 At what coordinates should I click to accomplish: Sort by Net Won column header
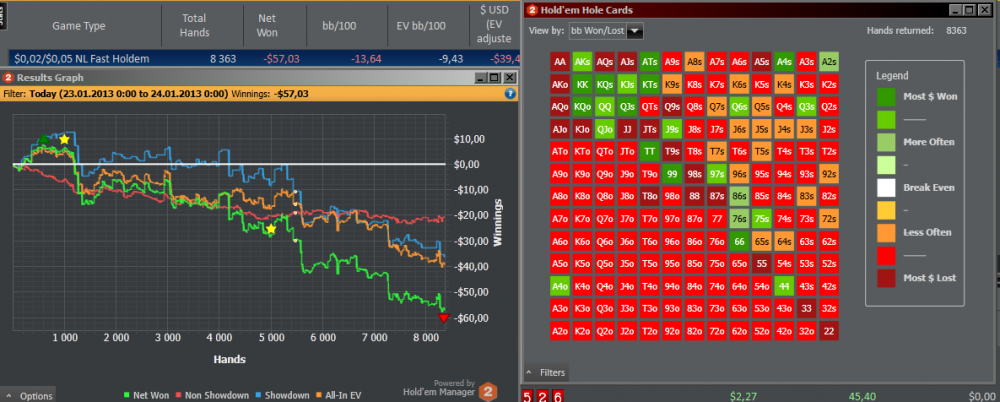click(x=267, y=25)
